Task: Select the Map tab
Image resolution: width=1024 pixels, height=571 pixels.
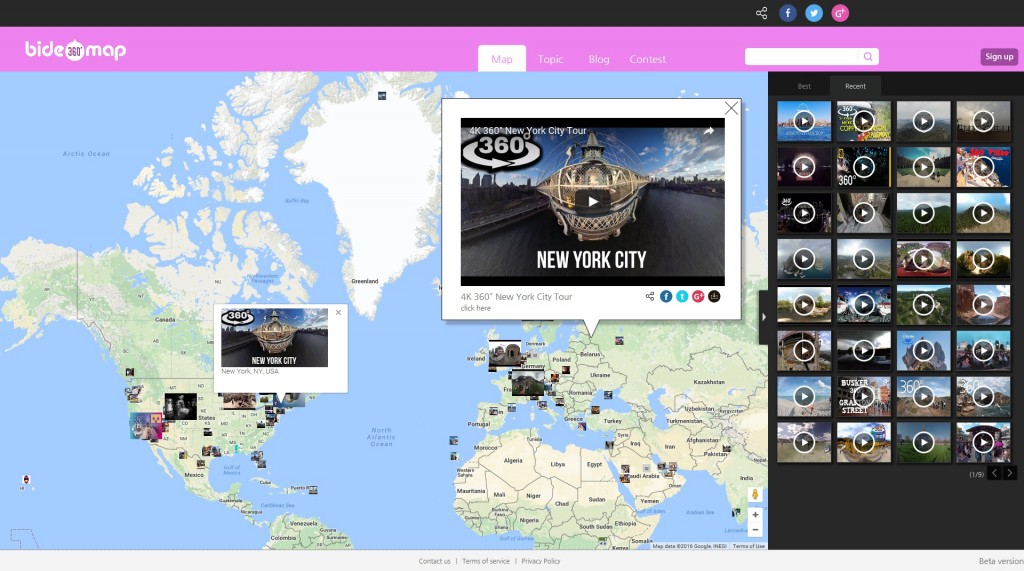Action: coord(502,59)
